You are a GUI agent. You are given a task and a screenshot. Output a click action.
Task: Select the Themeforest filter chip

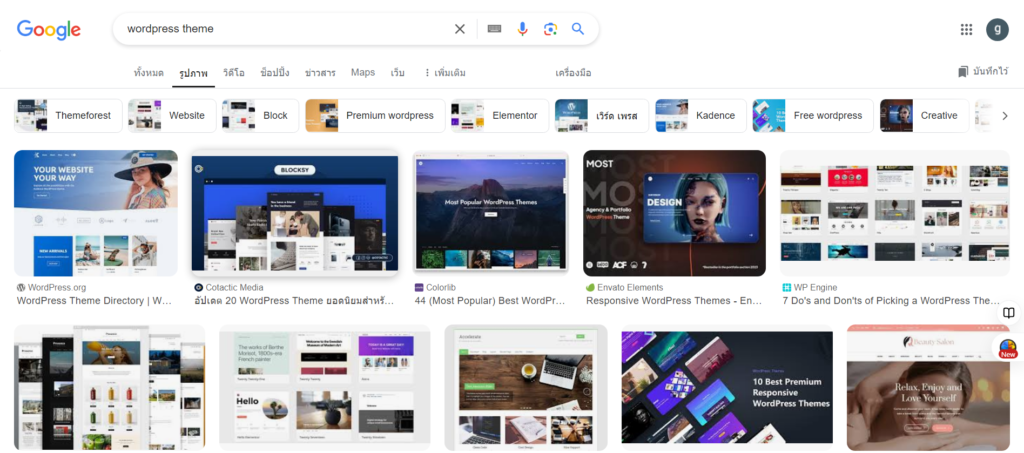click(69, 116)
